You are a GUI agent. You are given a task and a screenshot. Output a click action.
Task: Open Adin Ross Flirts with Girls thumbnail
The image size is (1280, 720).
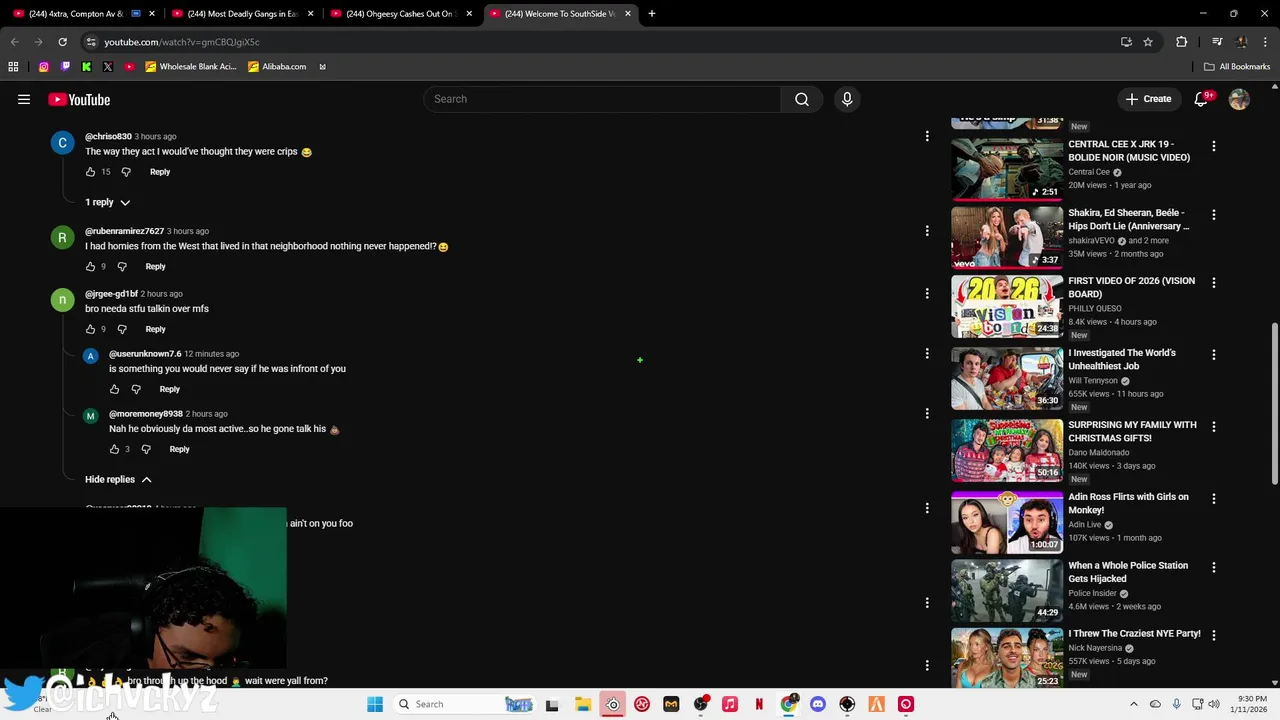tap(1007, 522)
